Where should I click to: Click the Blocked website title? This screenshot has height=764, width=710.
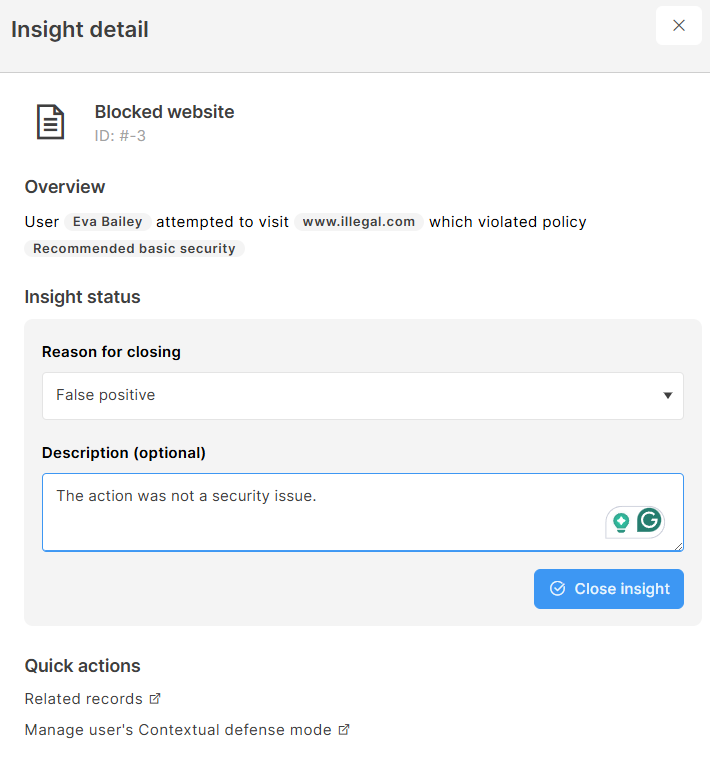[x=164, y=112]
